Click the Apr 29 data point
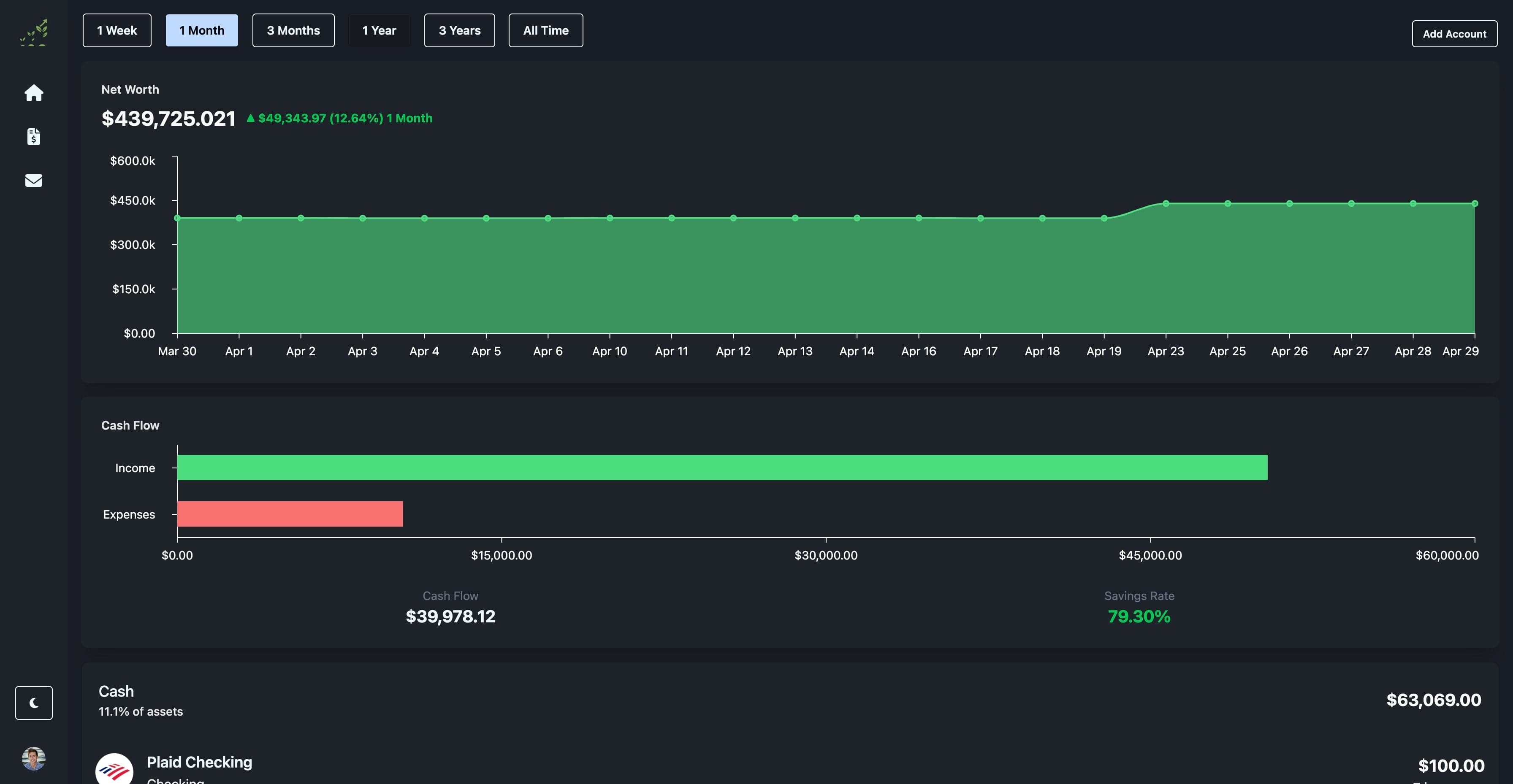1513x784 pixels. pyautogui.click(x=1474, y=204)
